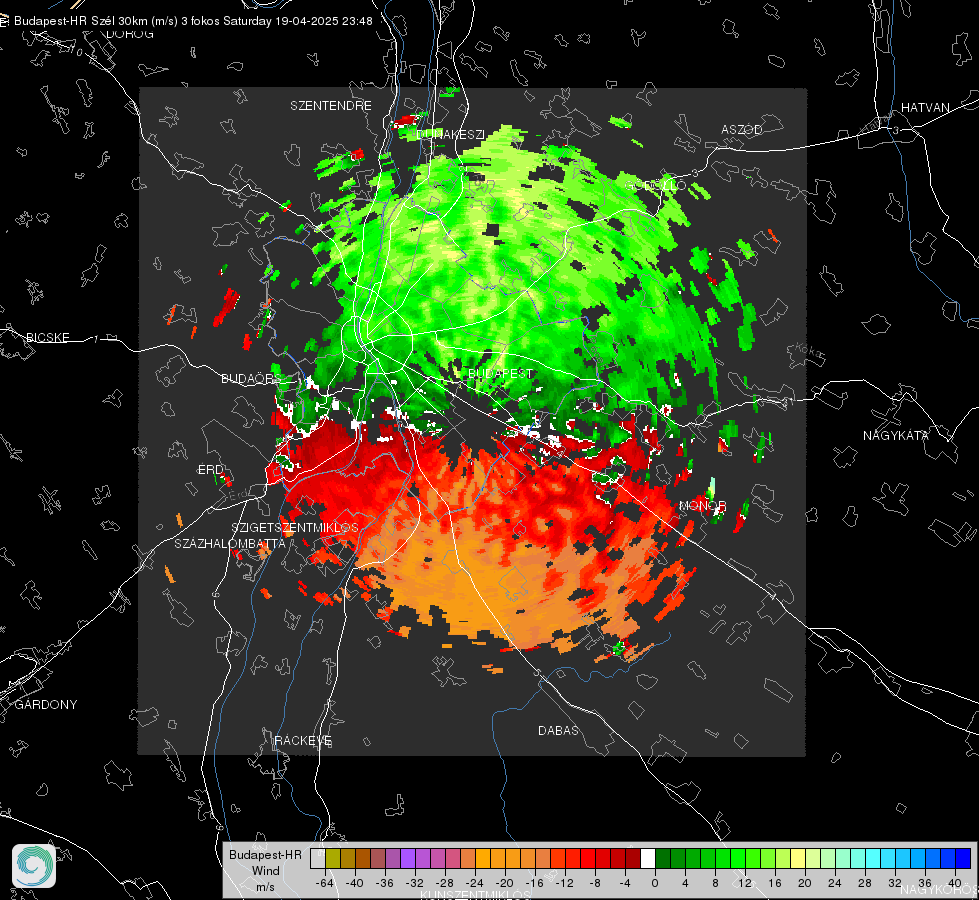This screenshot has height=900, width=979.
Task: Click the BUDAÖRS town label
Action: pyautogui.click(x=251, y=378)
